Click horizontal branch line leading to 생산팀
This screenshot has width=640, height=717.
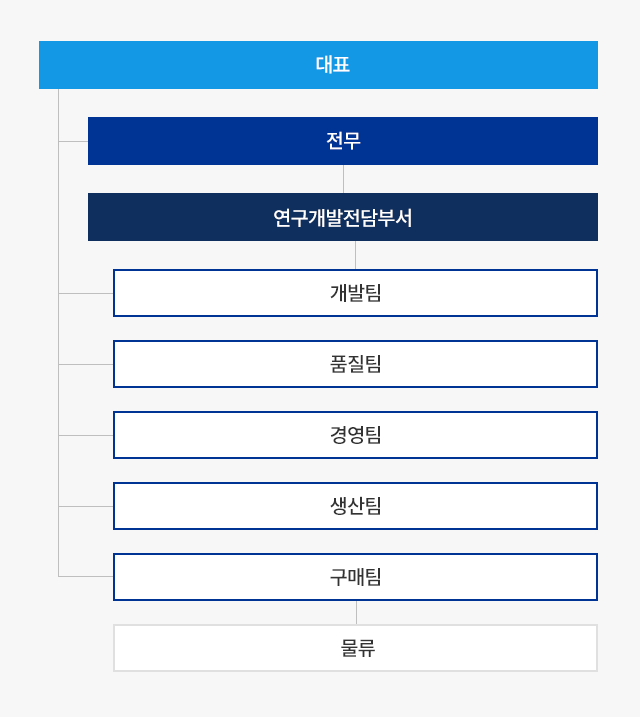[86, 506]
